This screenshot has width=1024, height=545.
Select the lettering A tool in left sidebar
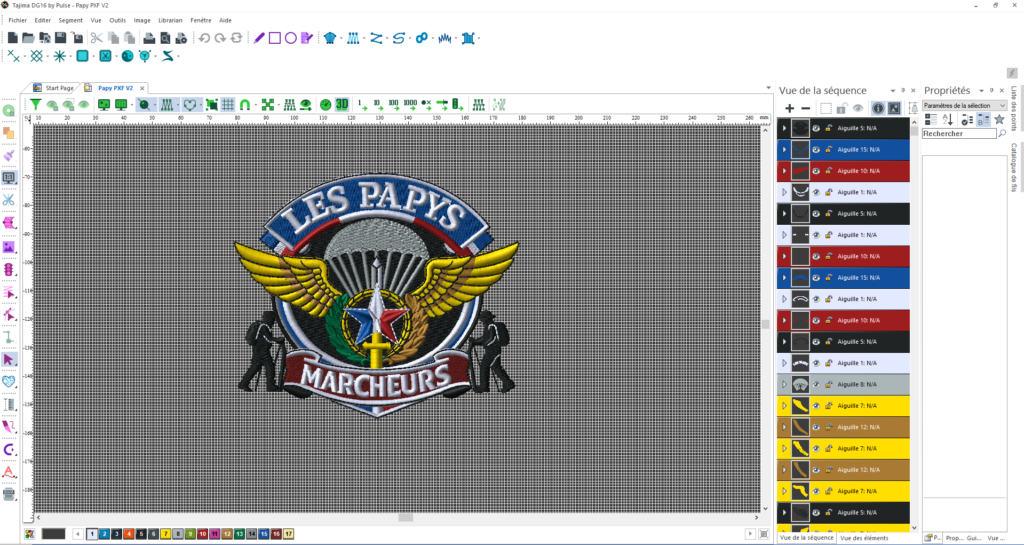pos(8,471)
